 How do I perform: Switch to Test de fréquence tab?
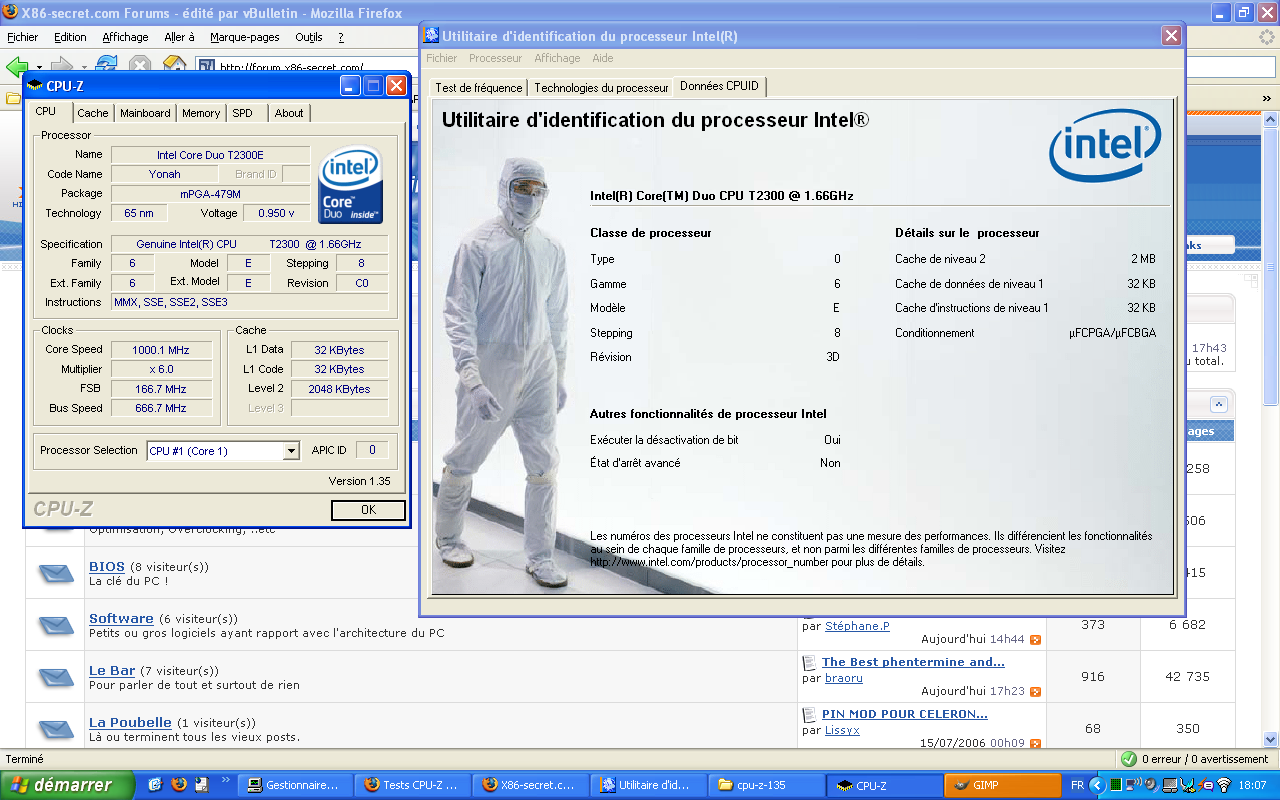(479, 88)
